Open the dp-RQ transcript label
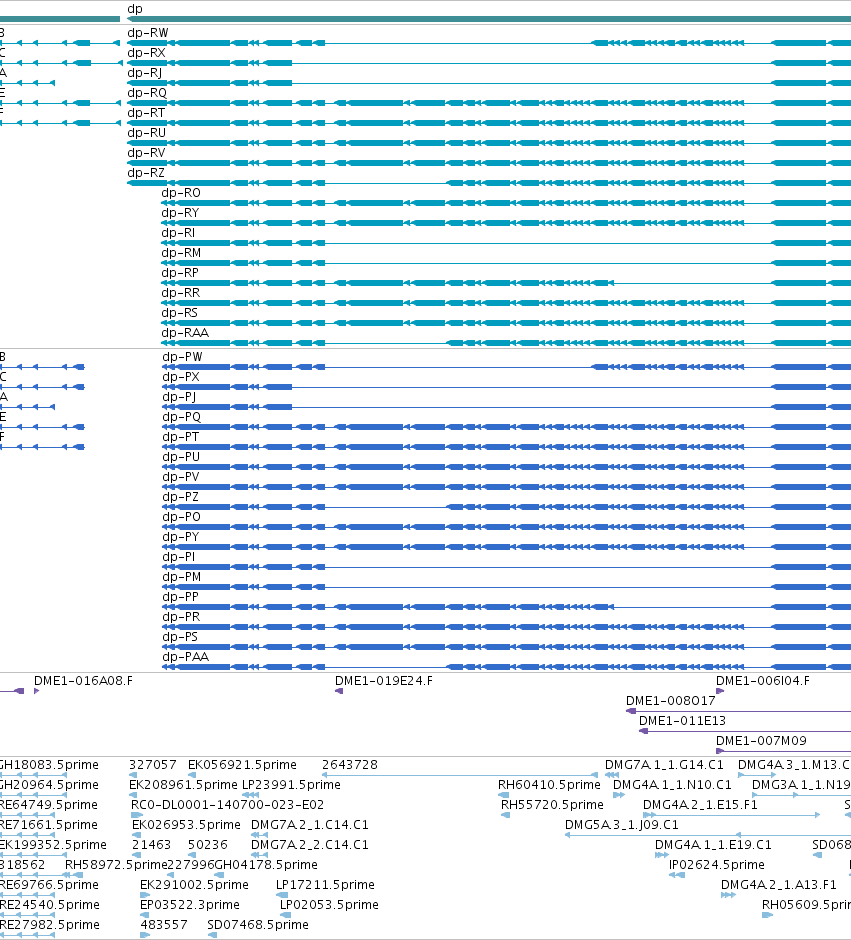 click(147, 93)
